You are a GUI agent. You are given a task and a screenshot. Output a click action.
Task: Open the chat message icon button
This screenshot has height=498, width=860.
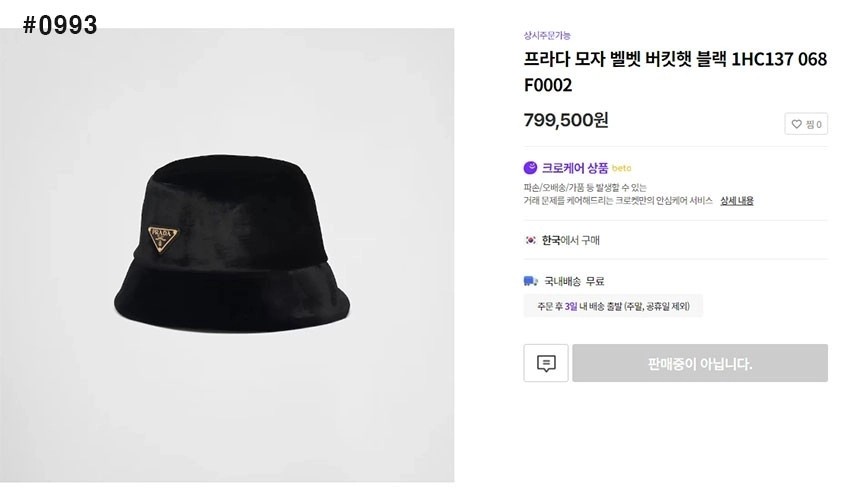pos(546,363)
